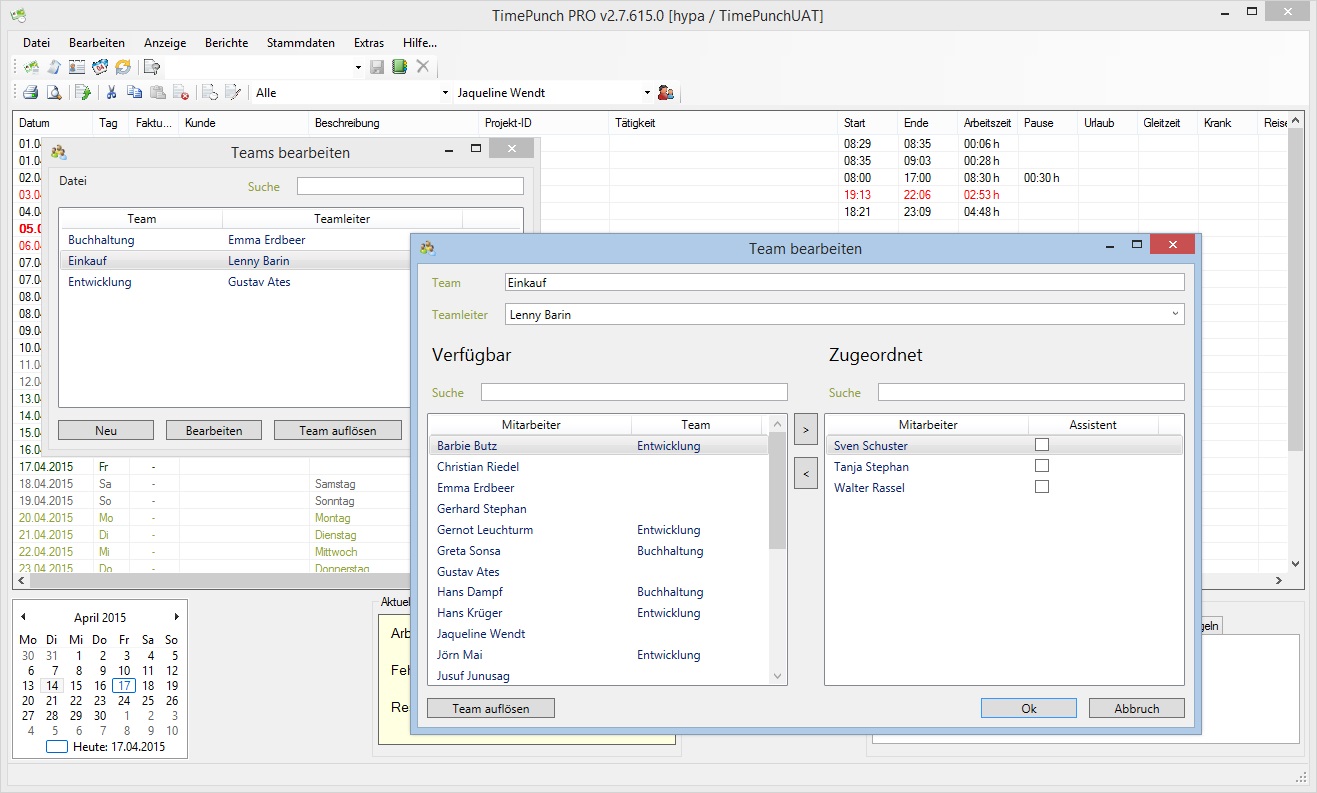Open the Anzeige menu

point(165,43)
